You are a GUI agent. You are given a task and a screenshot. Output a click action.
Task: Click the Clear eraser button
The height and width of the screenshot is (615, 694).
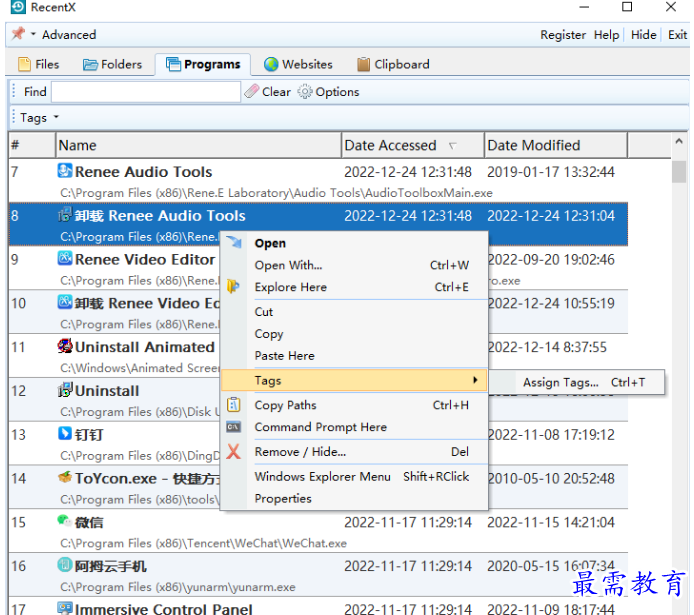coord(267,92)
